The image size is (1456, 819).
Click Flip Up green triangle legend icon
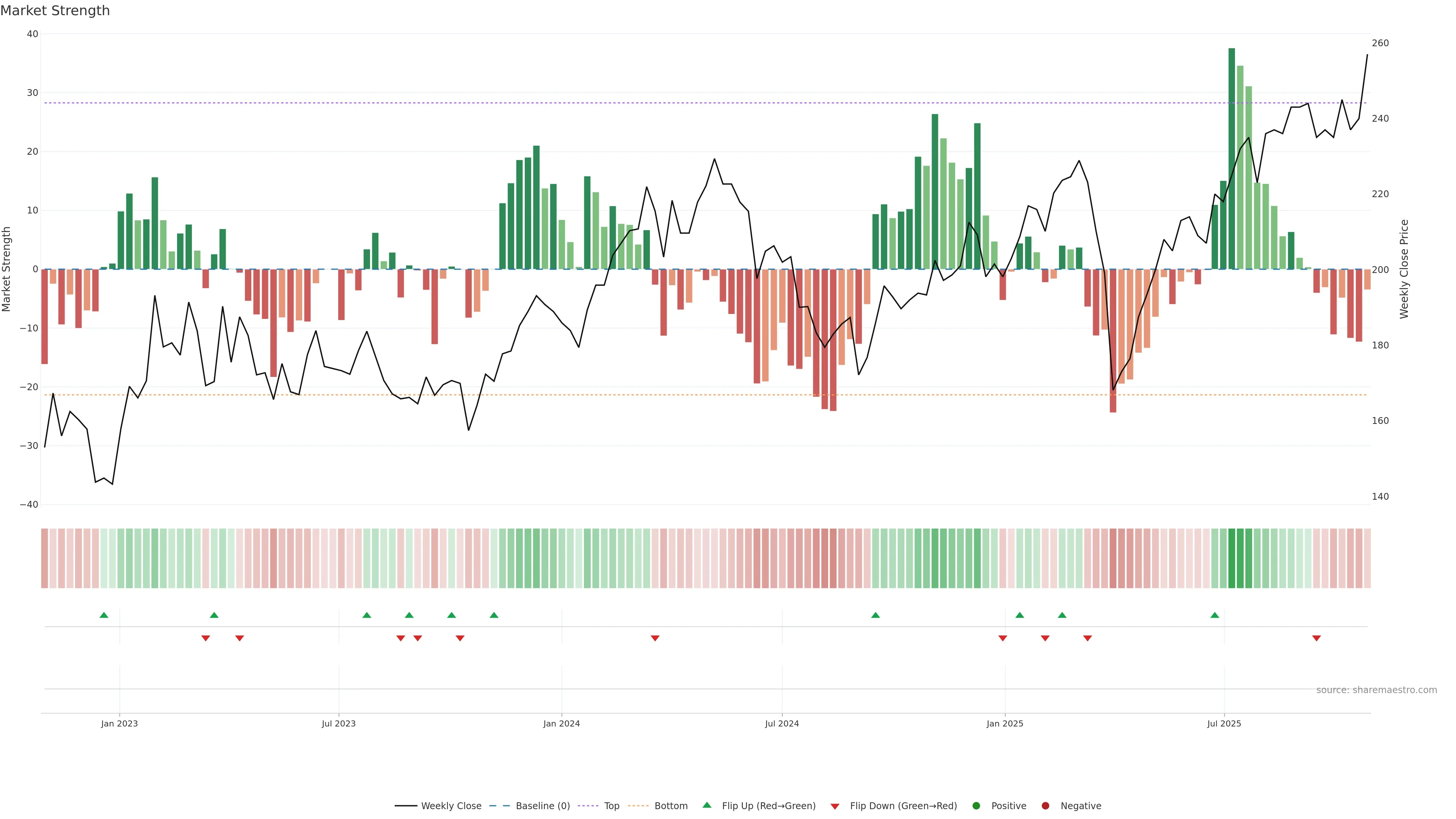pos(706,805)
